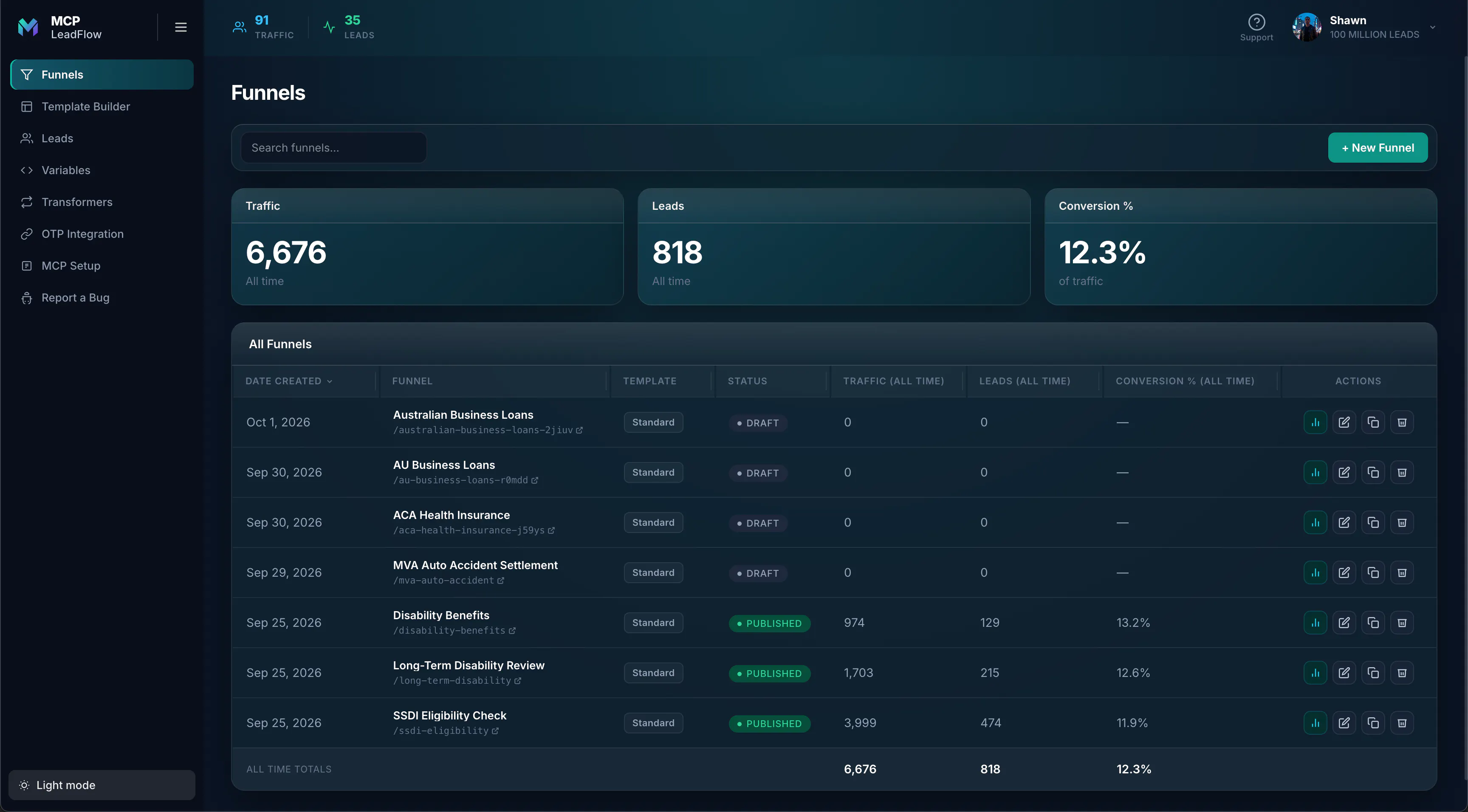Viewport: 1468px width, 812px height.
Task: Sort by Date Created column
Action: click(289, 381)
